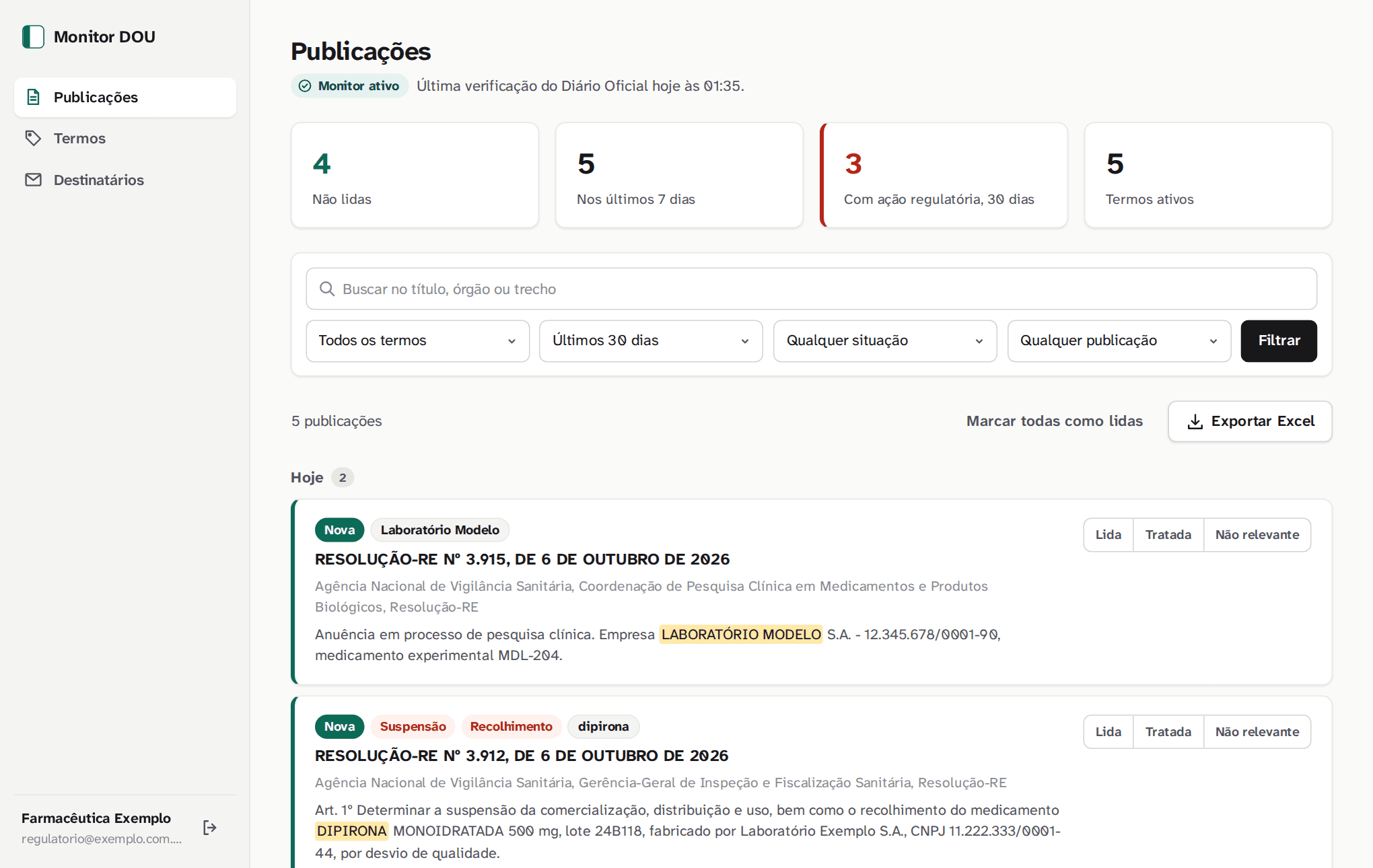Click the Recolhimento tag
1373x868 pixels.
512,726
